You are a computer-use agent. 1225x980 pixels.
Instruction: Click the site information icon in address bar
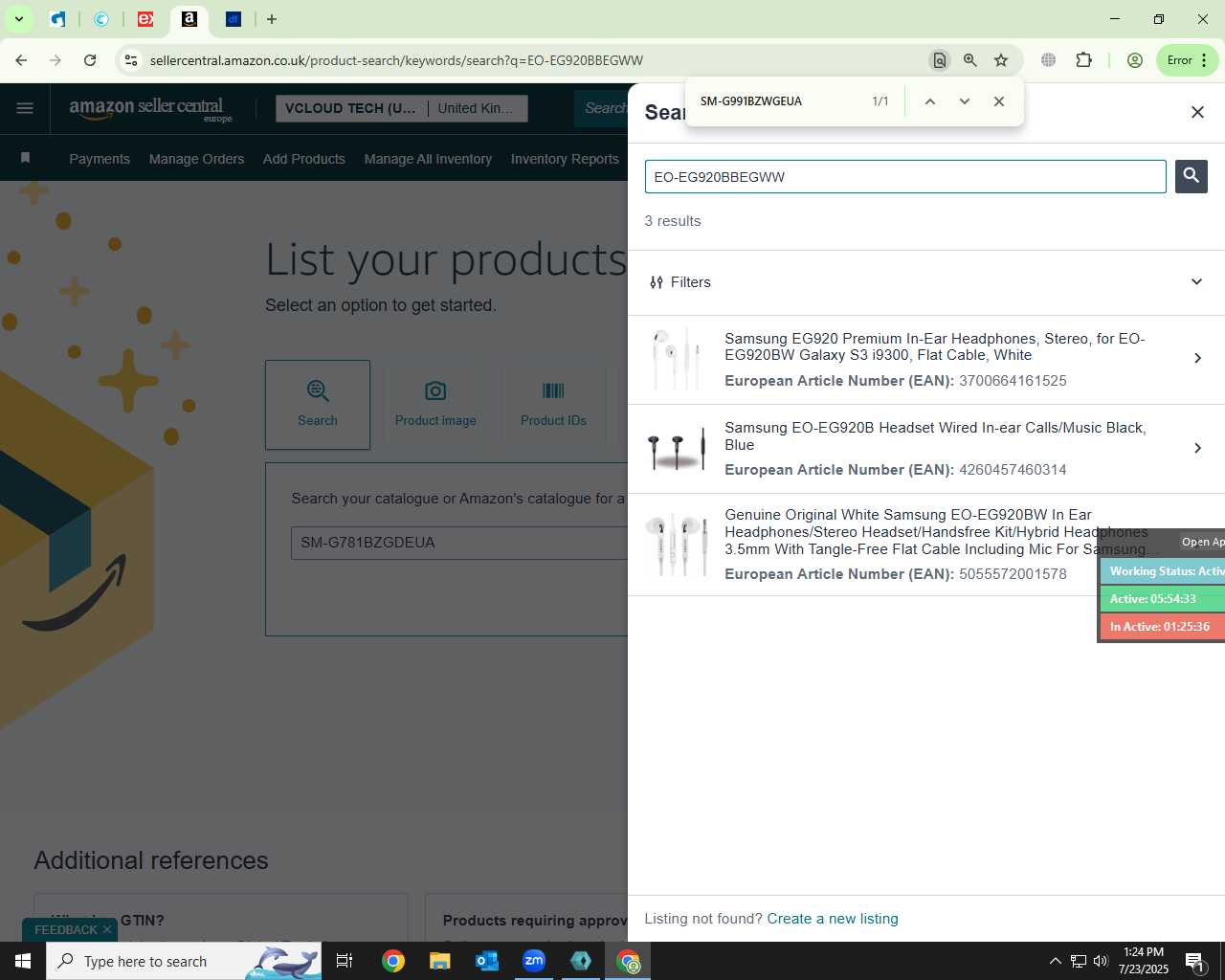131,60
